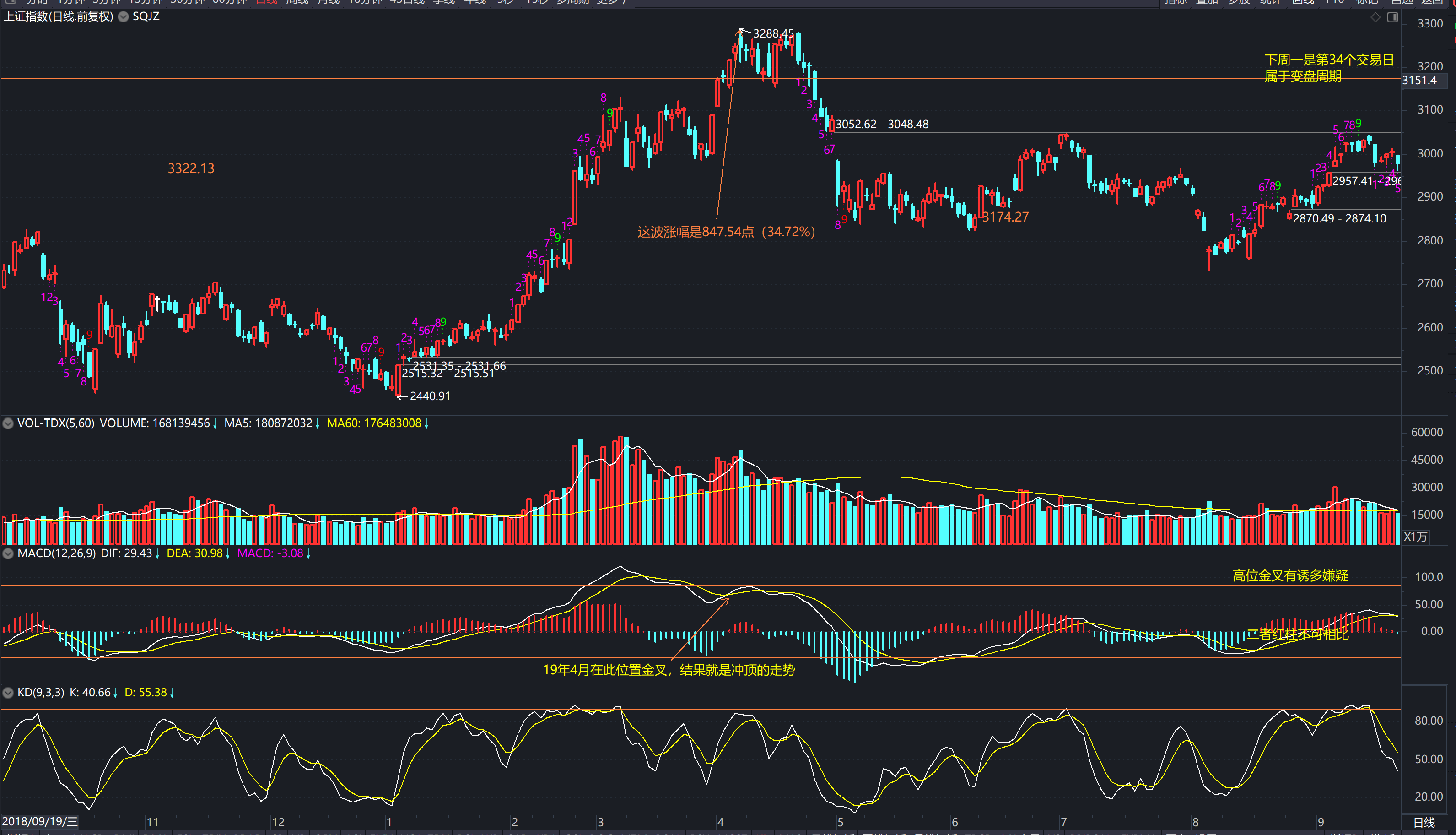This screenshot has height=835, width=1456.
Task: Select the 3151.4 price label on axis
Action: [x=1419, y=80]
